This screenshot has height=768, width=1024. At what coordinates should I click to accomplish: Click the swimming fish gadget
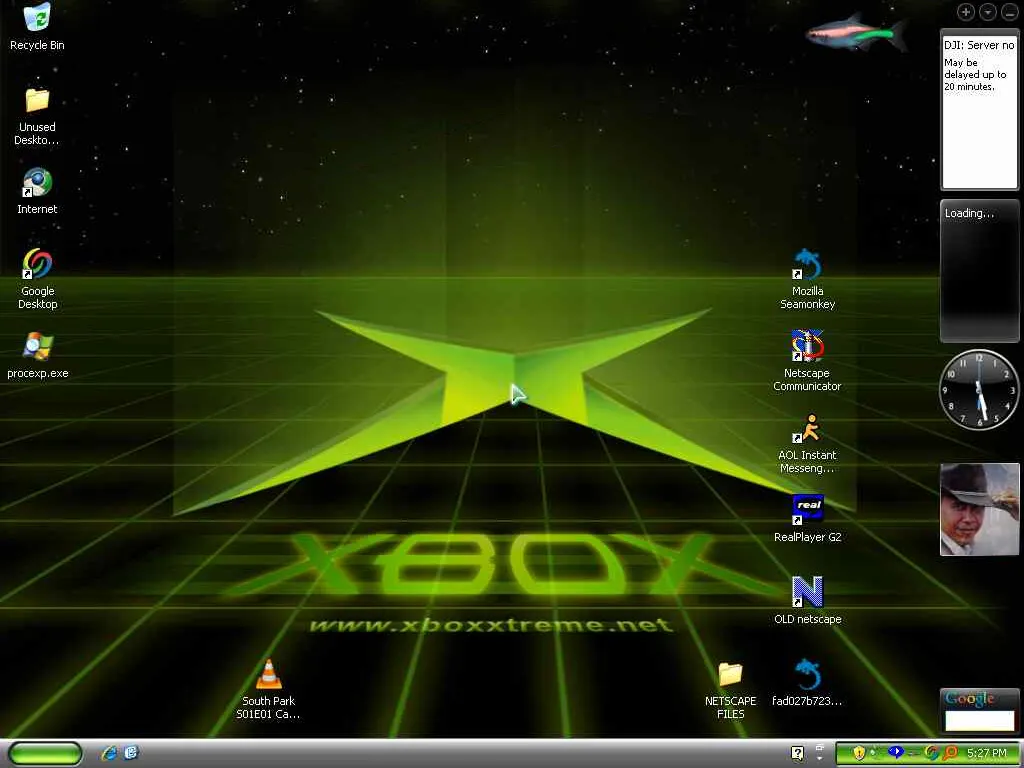pos(857,33)
